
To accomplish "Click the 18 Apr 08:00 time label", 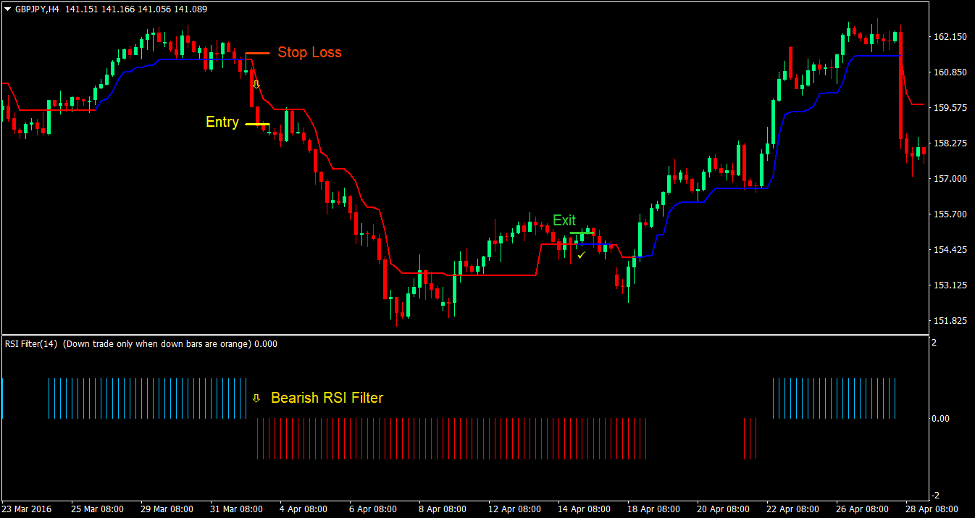I will tap(654, 509).
